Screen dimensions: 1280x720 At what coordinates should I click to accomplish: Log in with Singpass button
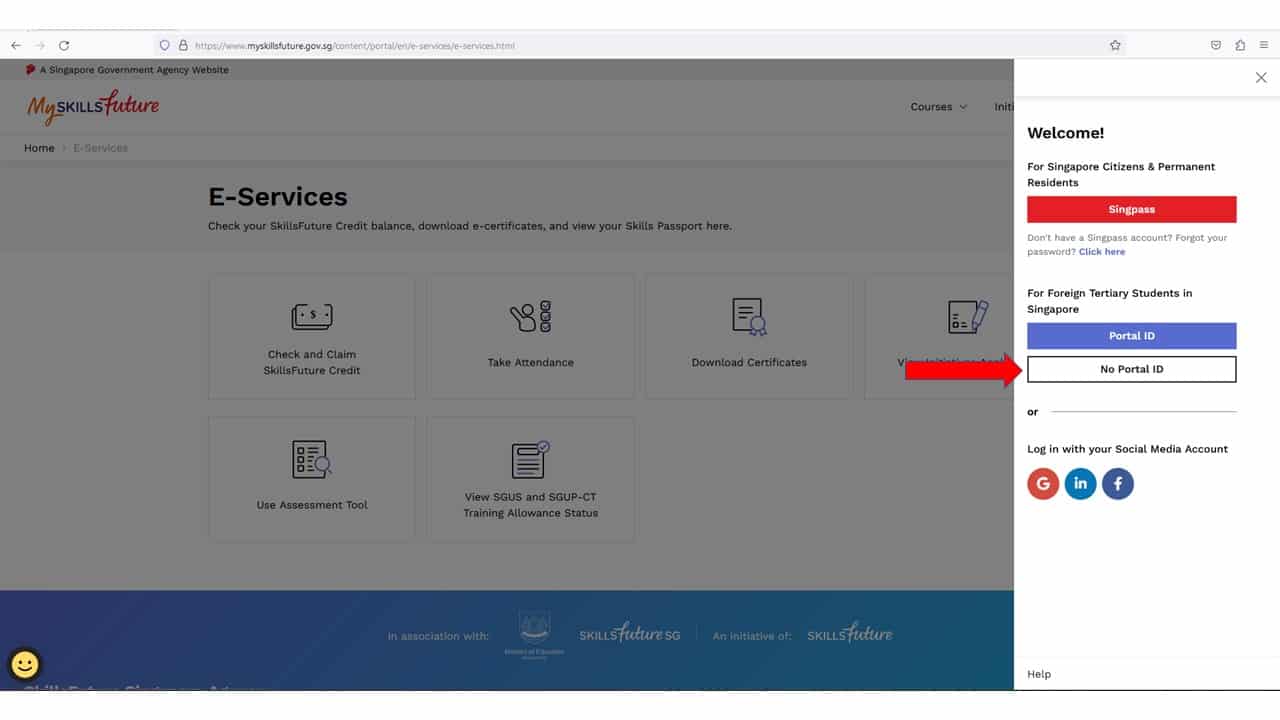pos(1132,209)
